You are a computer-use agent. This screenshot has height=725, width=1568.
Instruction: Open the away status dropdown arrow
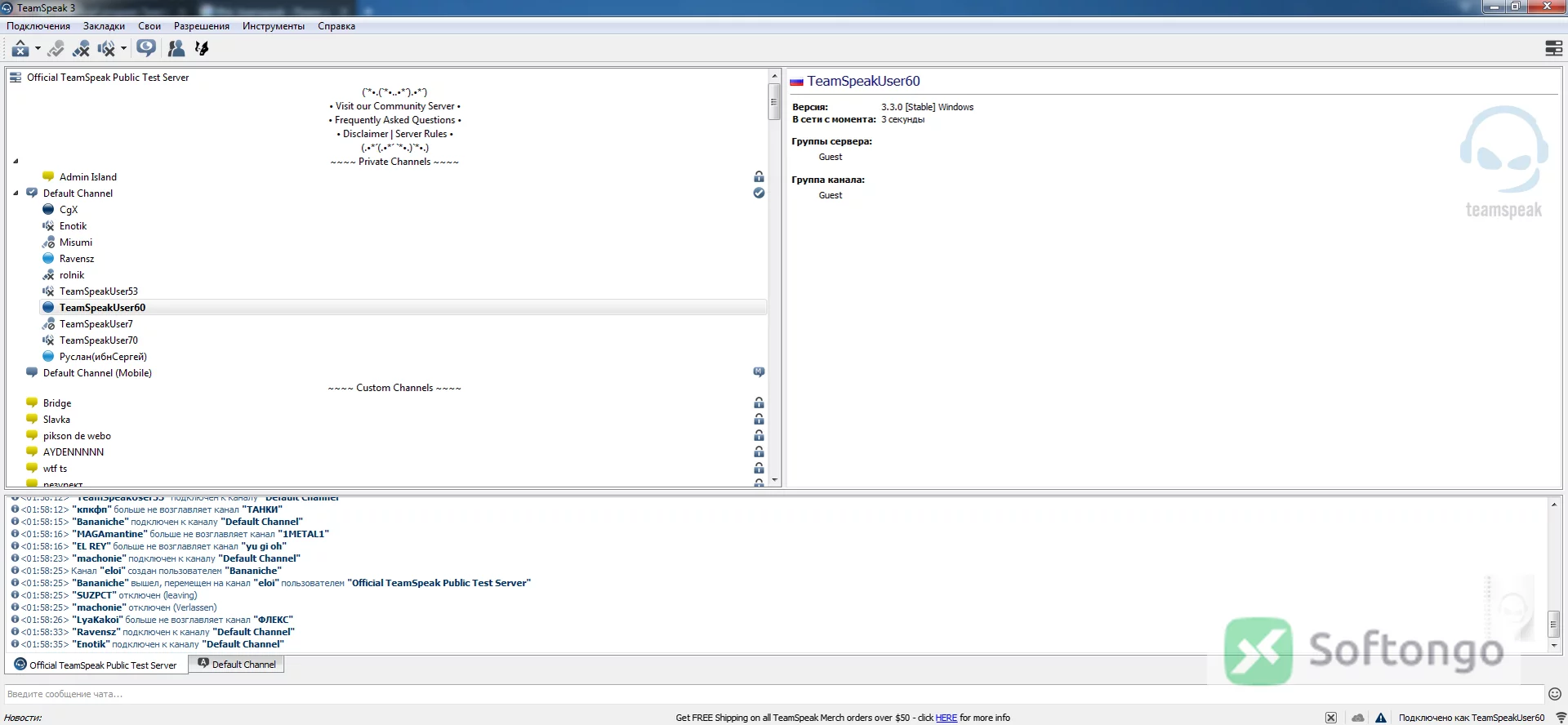coord(38,49)
